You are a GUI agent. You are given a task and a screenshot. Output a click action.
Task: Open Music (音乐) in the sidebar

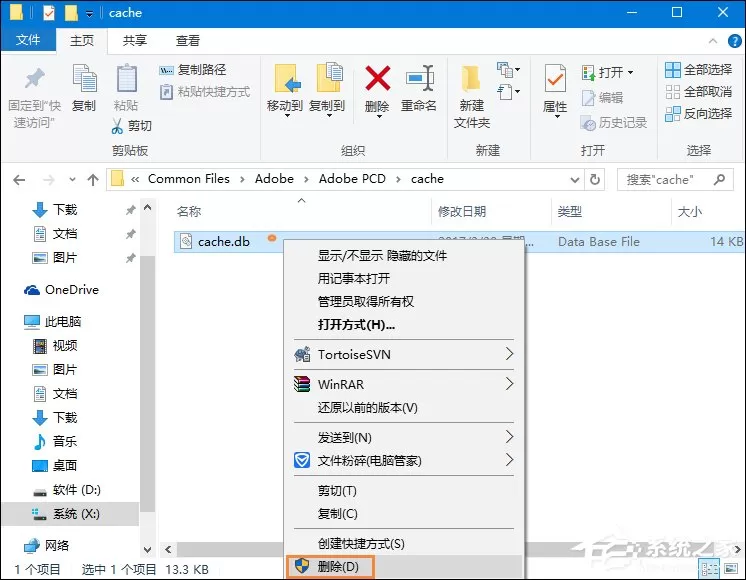(55, 441)
